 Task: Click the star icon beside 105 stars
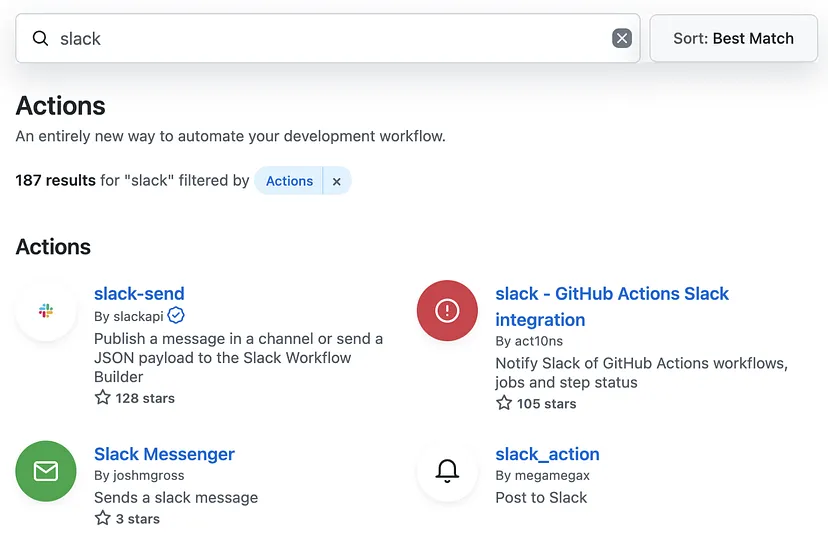tap(504, 404)
